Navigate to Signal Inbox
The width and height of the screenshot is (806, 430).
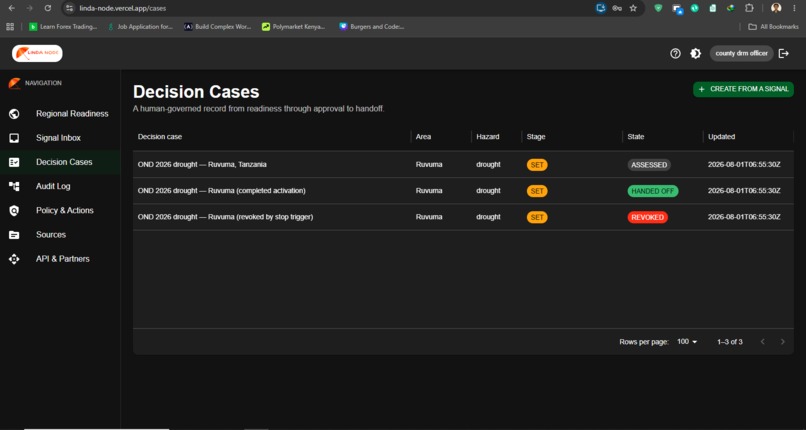(x=58, y=138)
